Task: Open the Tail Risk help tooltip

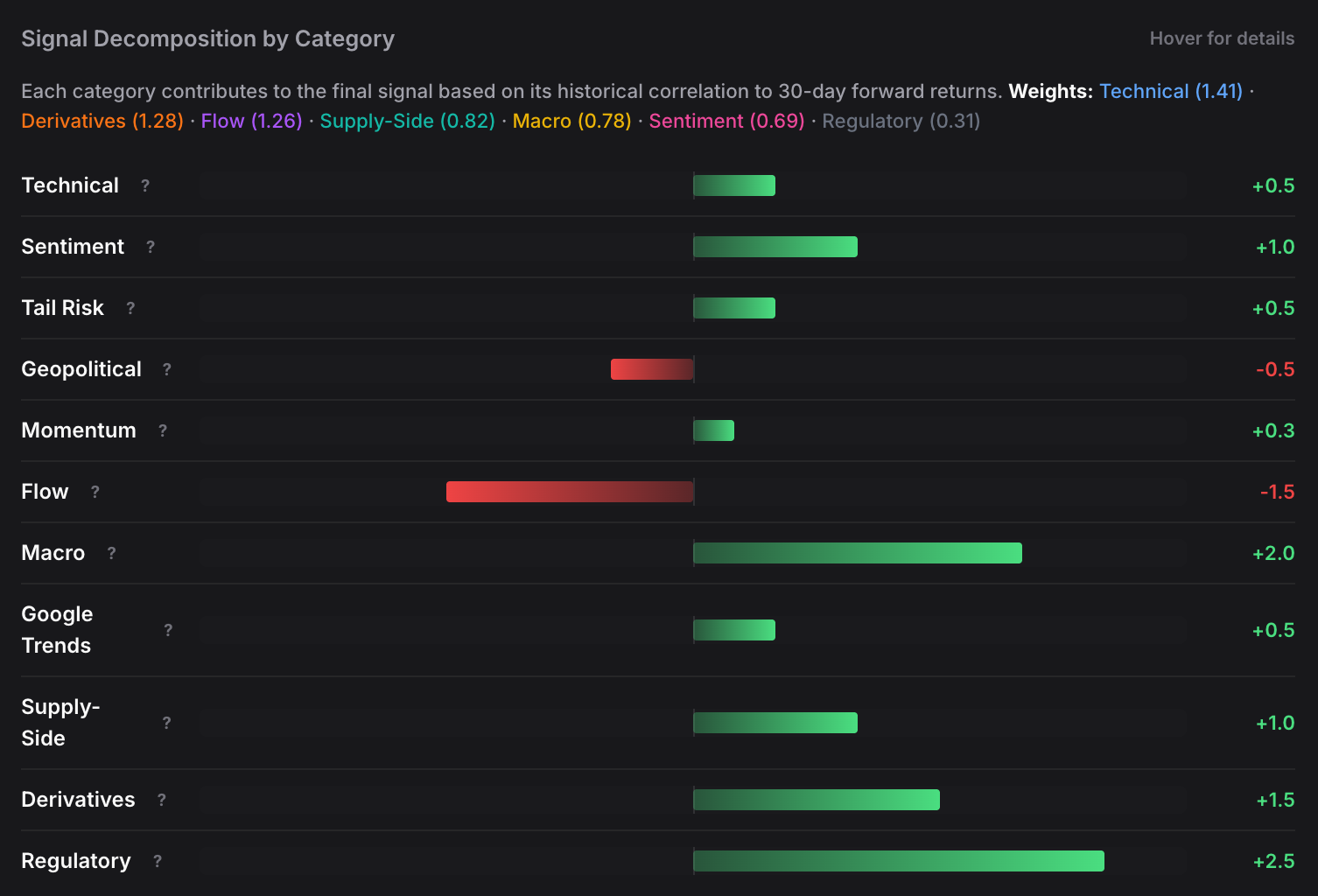Action: click(130, 308)
